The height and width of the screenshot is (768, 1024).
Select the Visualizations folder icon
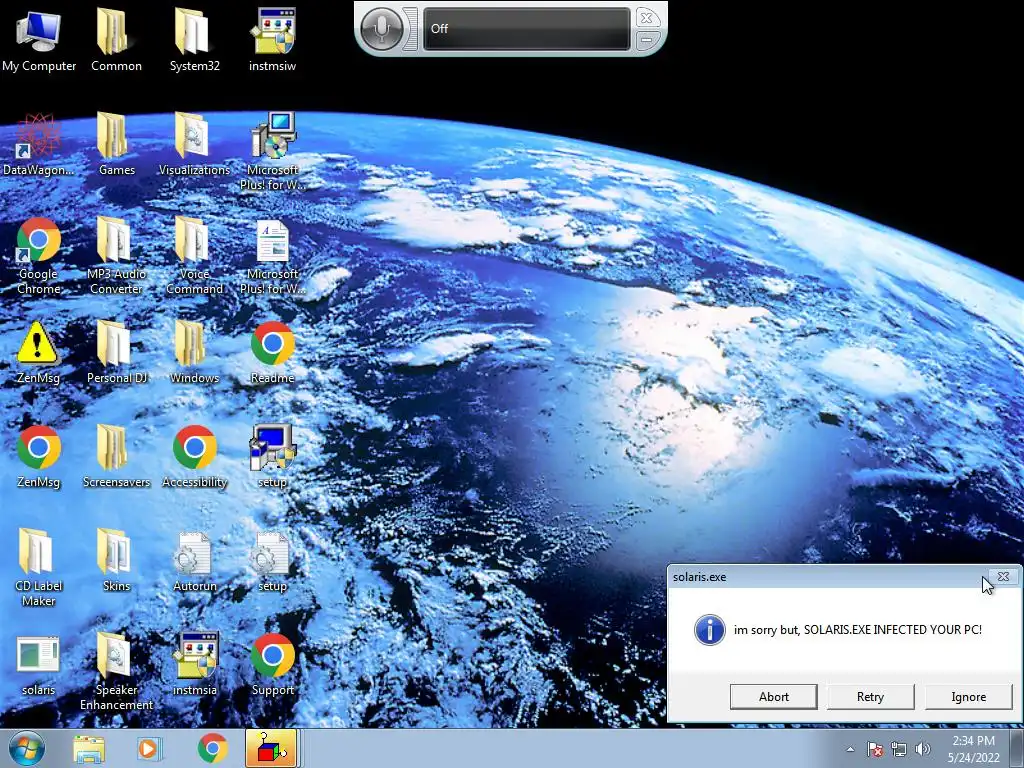pos(195,144)
